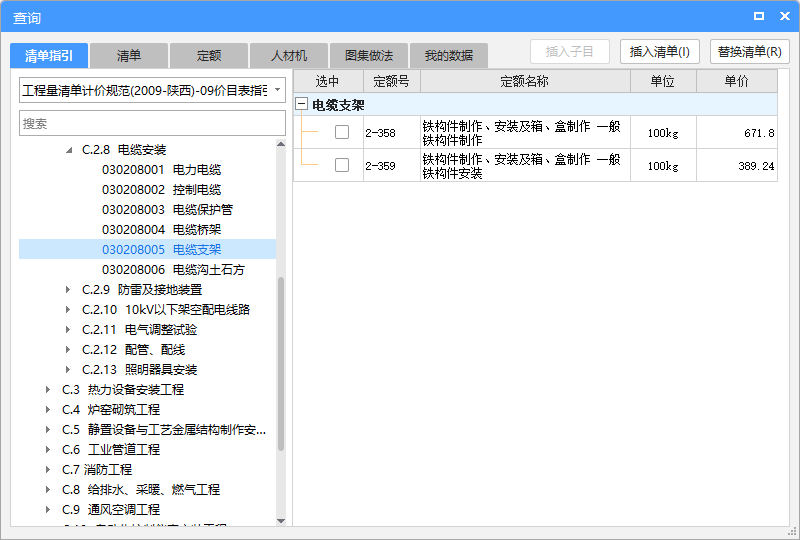The height and width of the screenshot is (540, 800).
Task: Click the 定额号 column header
Action: pos(391,81)
